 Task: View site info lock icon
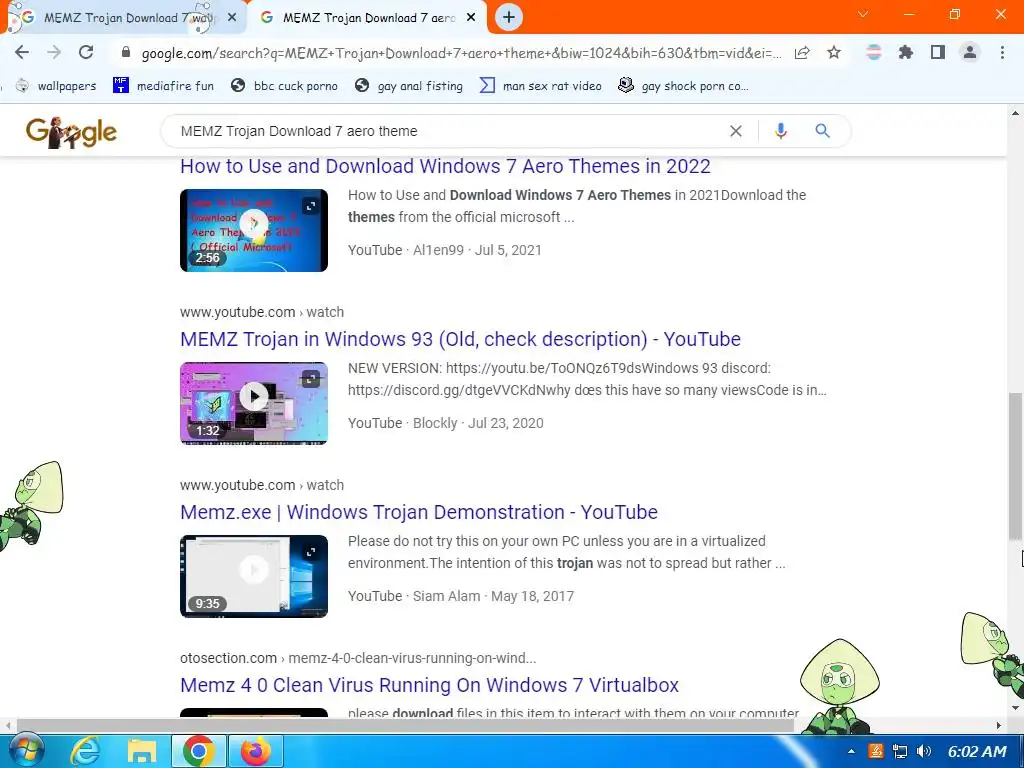[x=126, y=52]
